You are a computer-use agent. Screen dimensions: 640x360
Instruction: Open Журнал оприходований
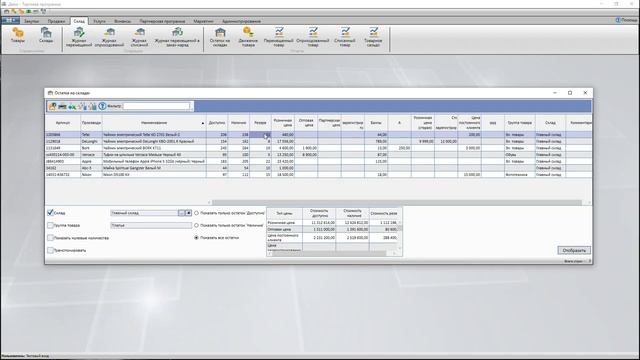tap(109, 38)
